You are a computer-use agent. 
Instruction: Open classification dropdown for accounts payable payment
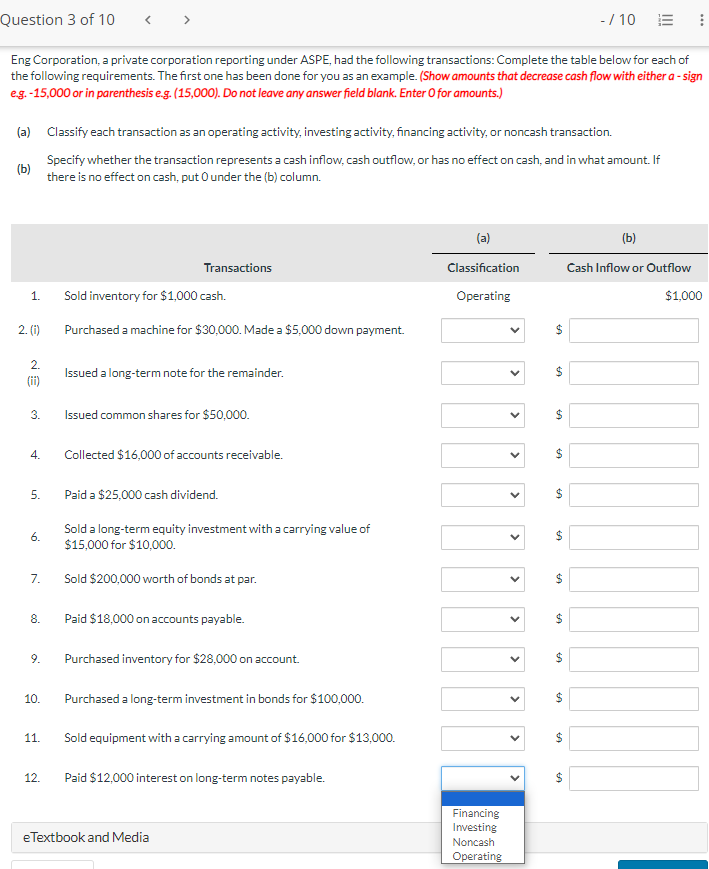pyautogui.click(x=483, y=619)
